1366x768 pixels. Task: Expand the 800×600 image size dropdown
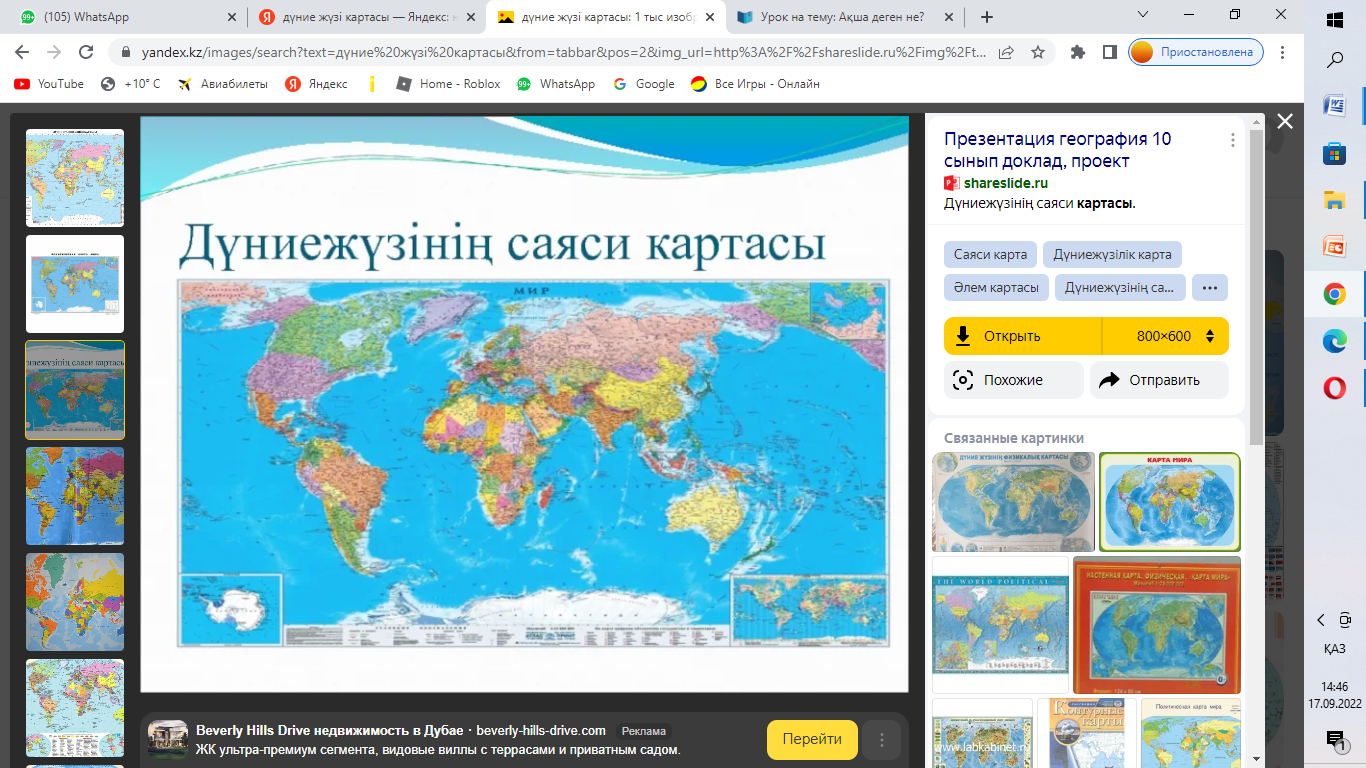[1165, 336]
